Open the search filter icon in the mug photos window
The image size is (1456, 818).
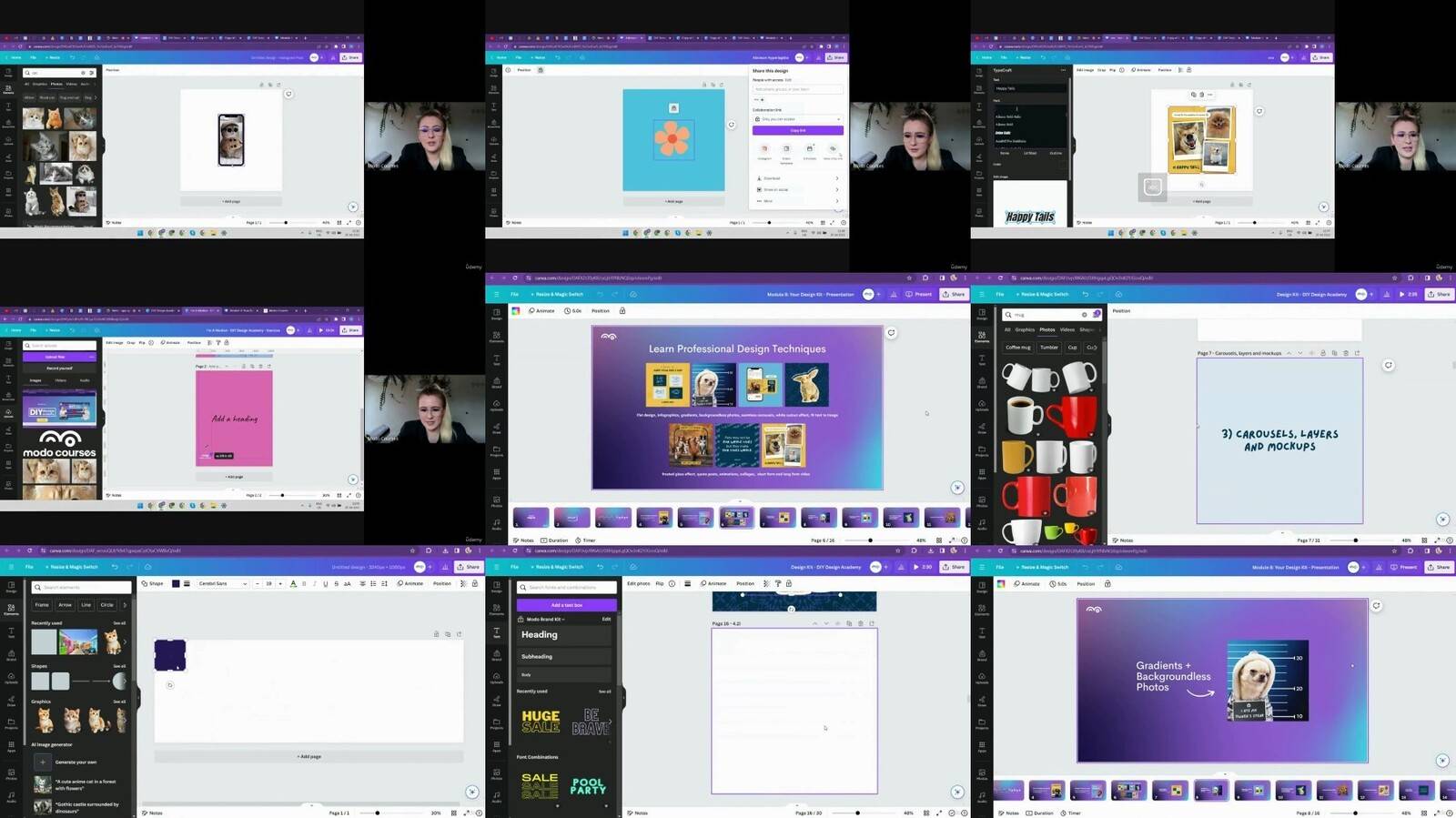pos(1097,315)
